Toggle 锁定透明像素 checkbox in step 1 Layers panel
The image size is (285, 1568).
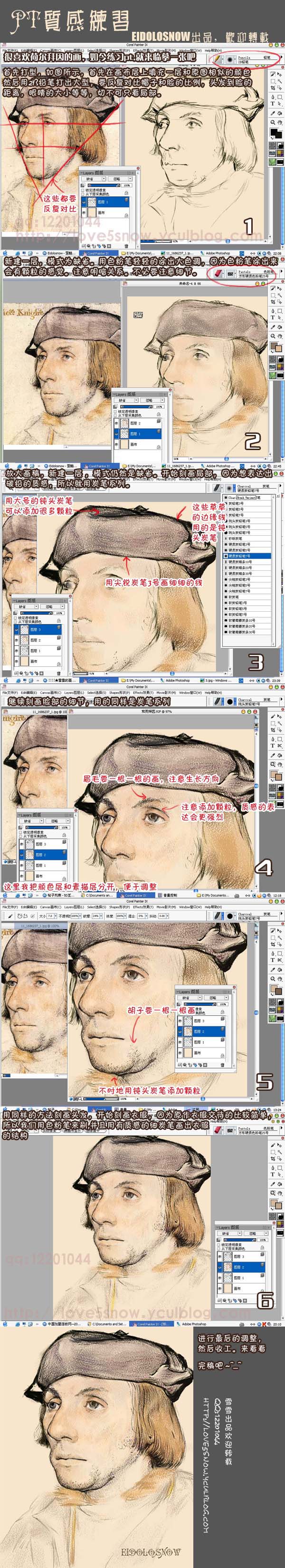84,190
